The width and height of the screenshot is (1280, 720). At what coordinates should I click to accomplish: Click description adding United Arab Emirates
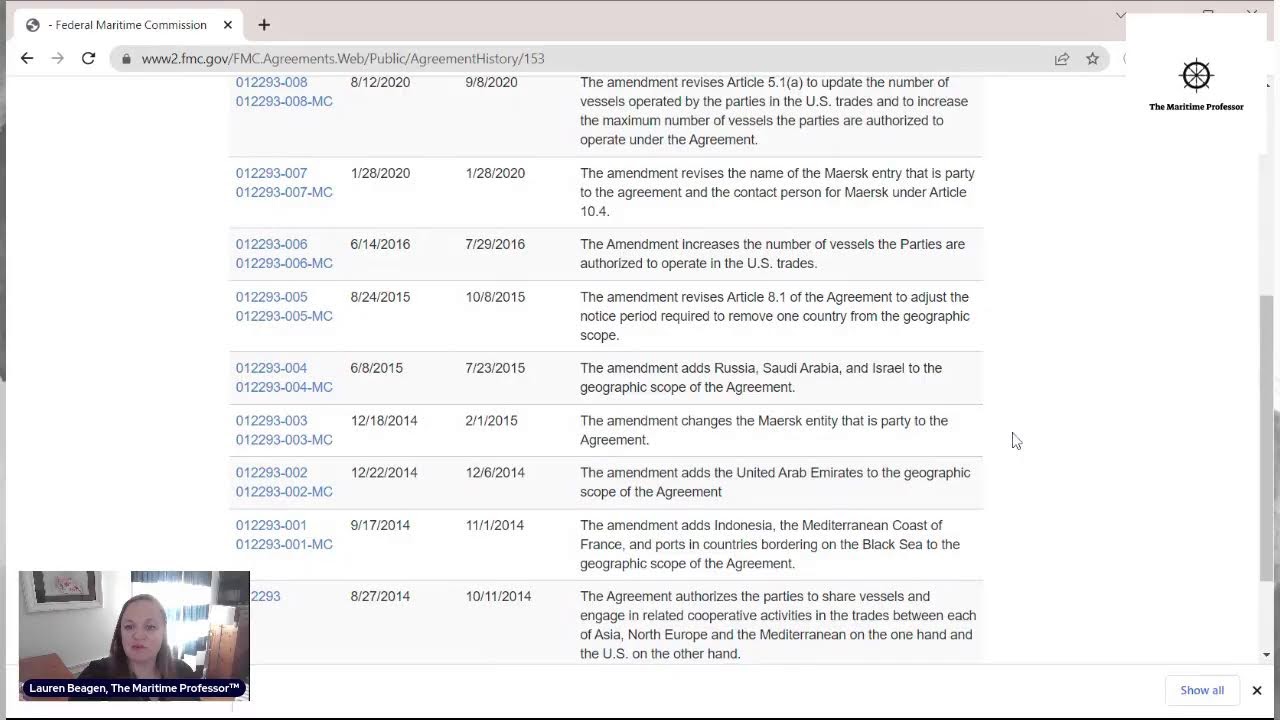point(775,482)
